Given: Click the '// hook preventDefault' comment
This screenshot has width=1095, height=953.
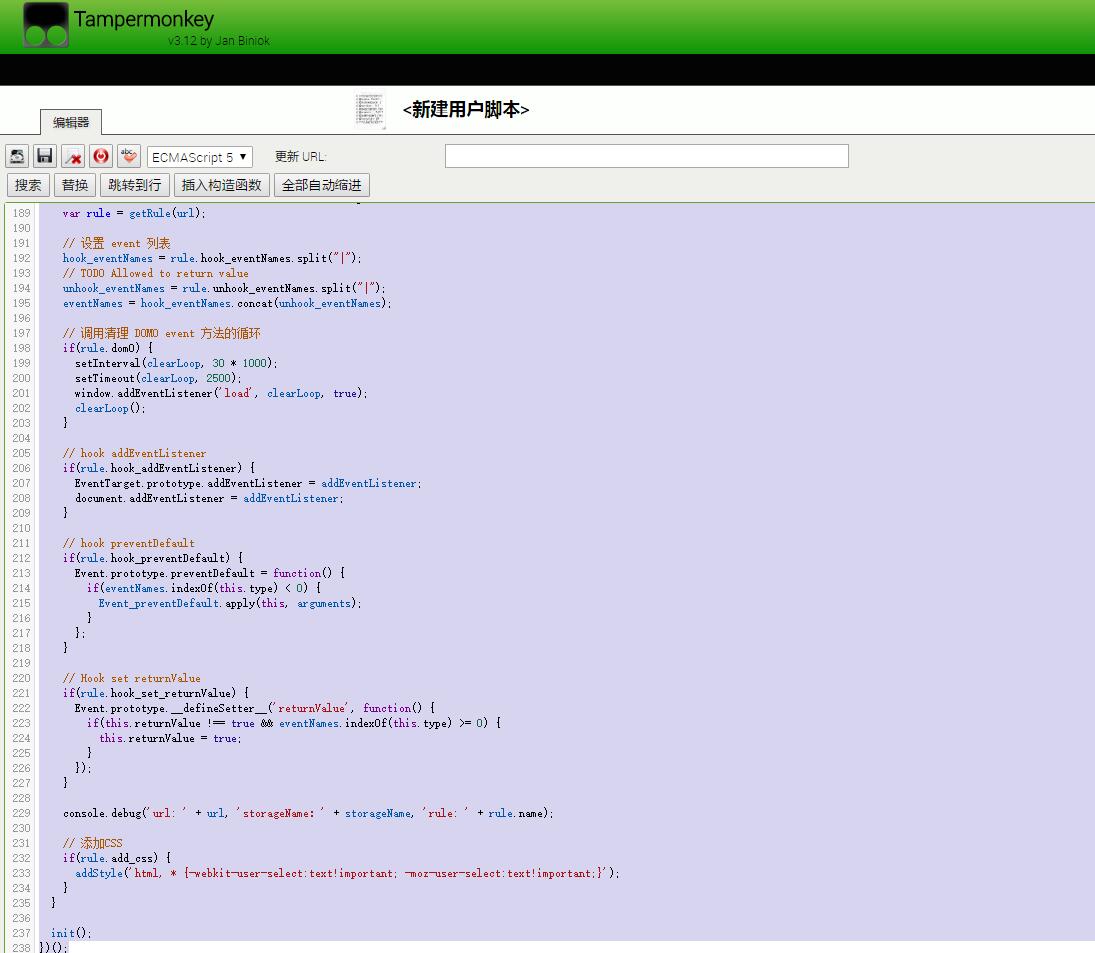Looking at the screenshot, I should pos(128,543).
